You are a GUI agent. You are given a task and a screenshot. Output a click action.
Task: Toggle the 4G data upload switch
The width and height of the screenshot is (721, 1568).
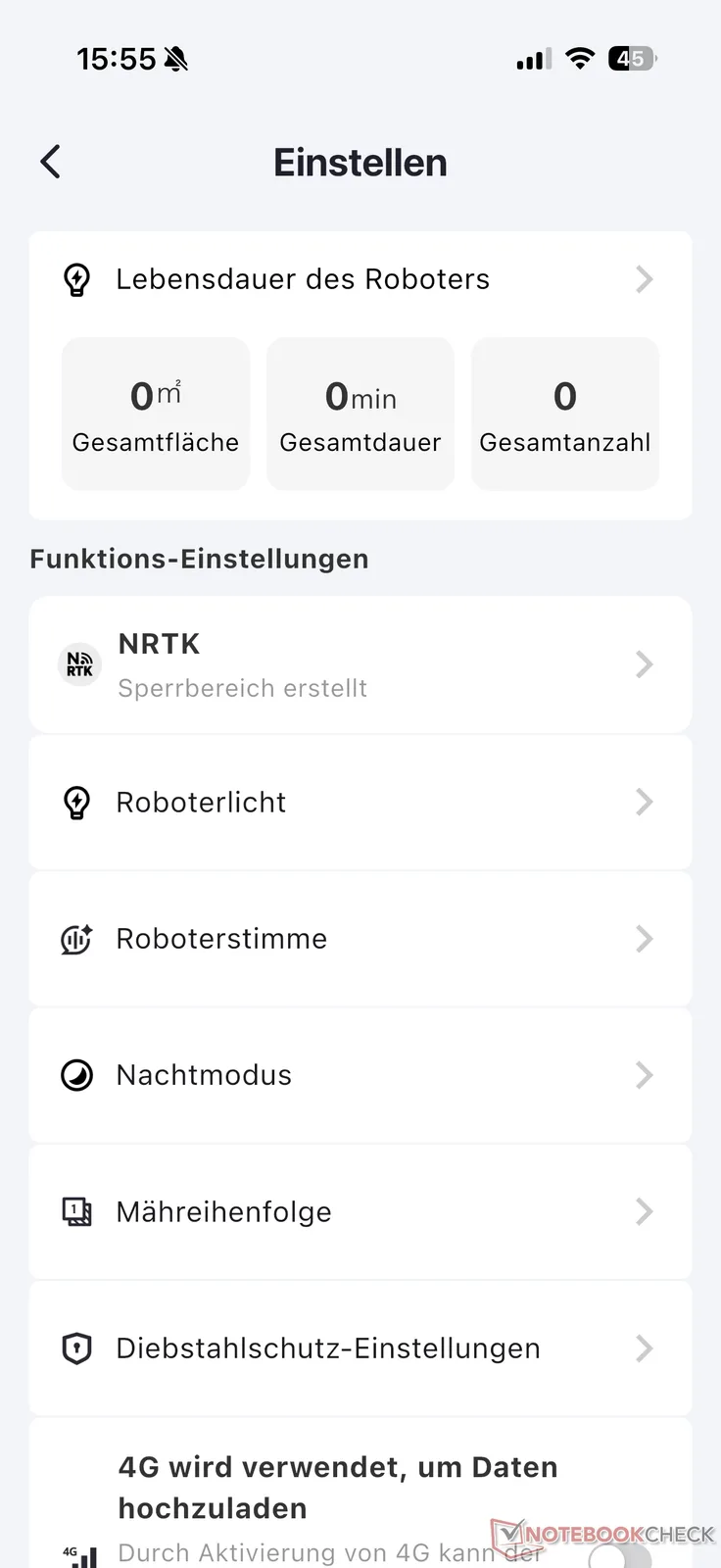[621, 1556]
